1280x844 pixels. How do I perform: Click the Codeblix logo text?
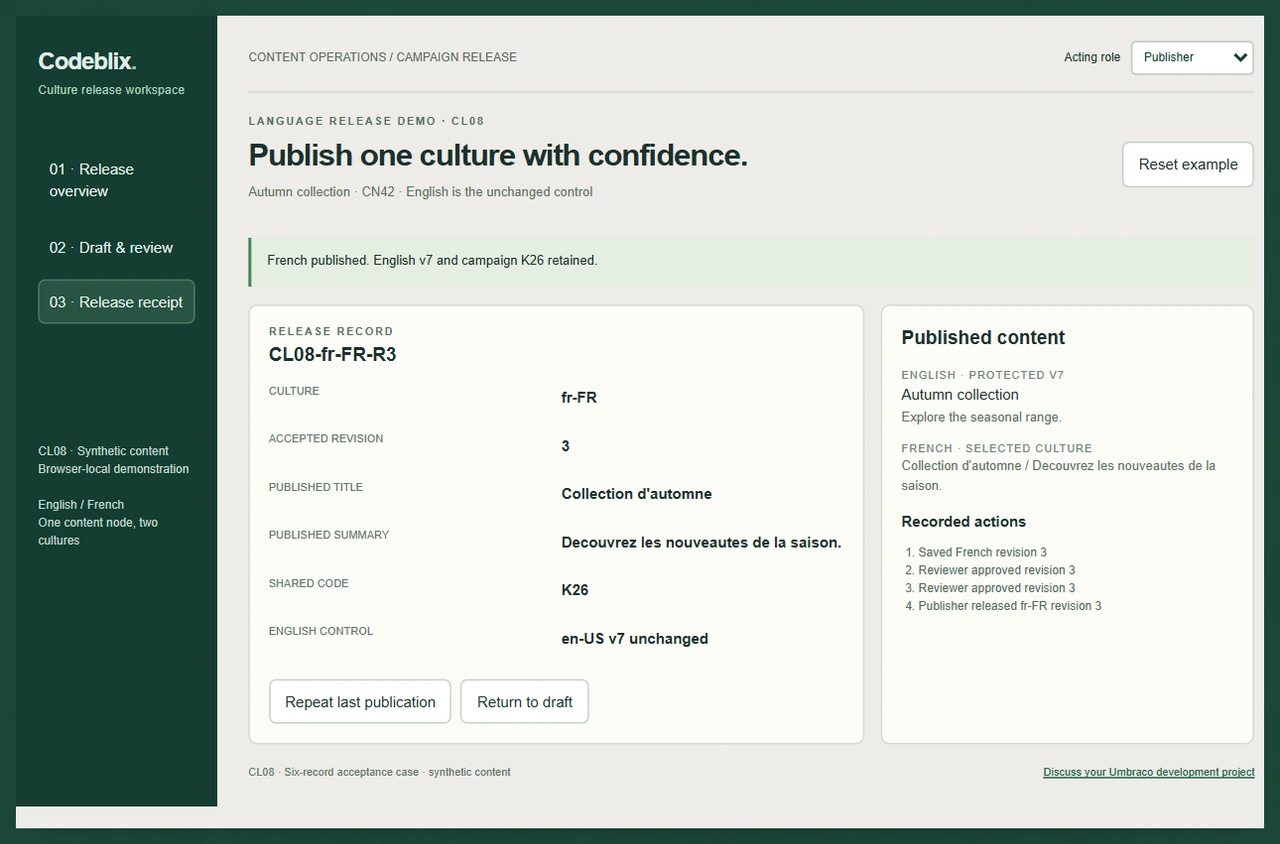87,61
